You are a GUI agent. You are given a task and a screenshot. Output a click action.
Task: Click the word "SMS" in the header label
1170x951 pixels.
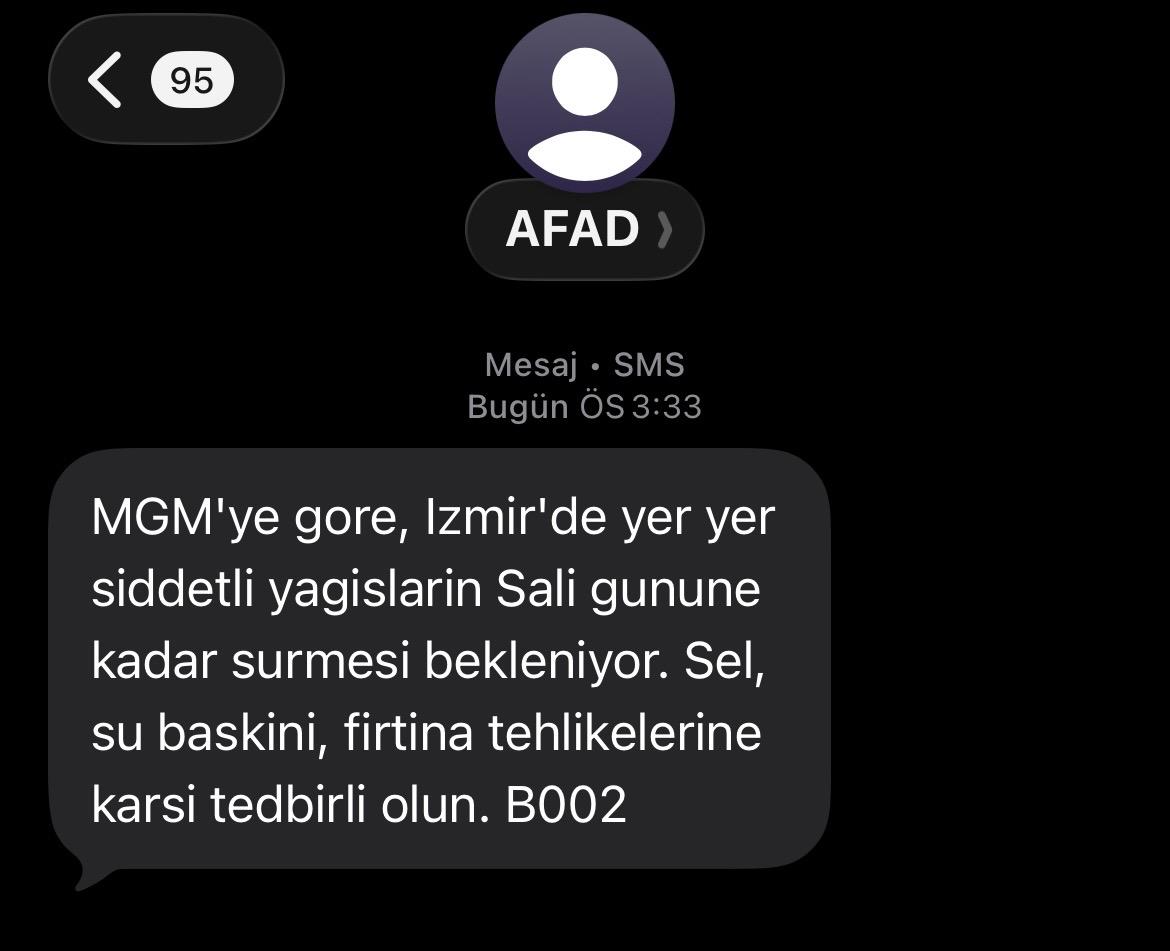[x=648, y=365]
